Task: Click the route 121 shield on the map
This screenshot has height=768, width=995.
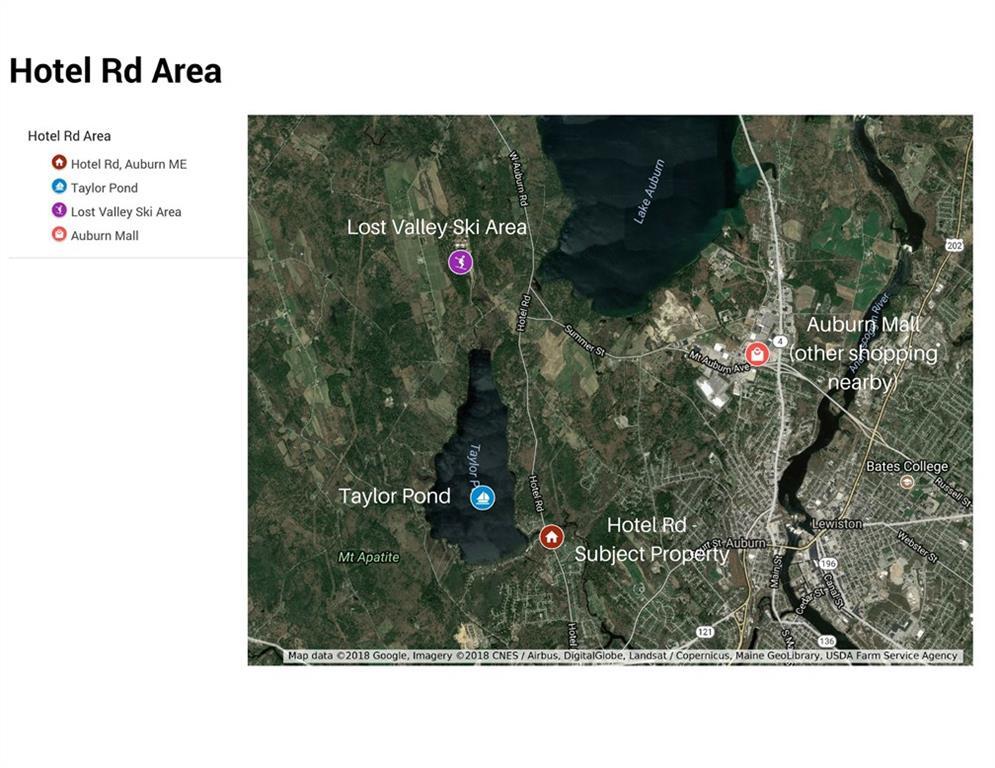Action: pos(705,632)
